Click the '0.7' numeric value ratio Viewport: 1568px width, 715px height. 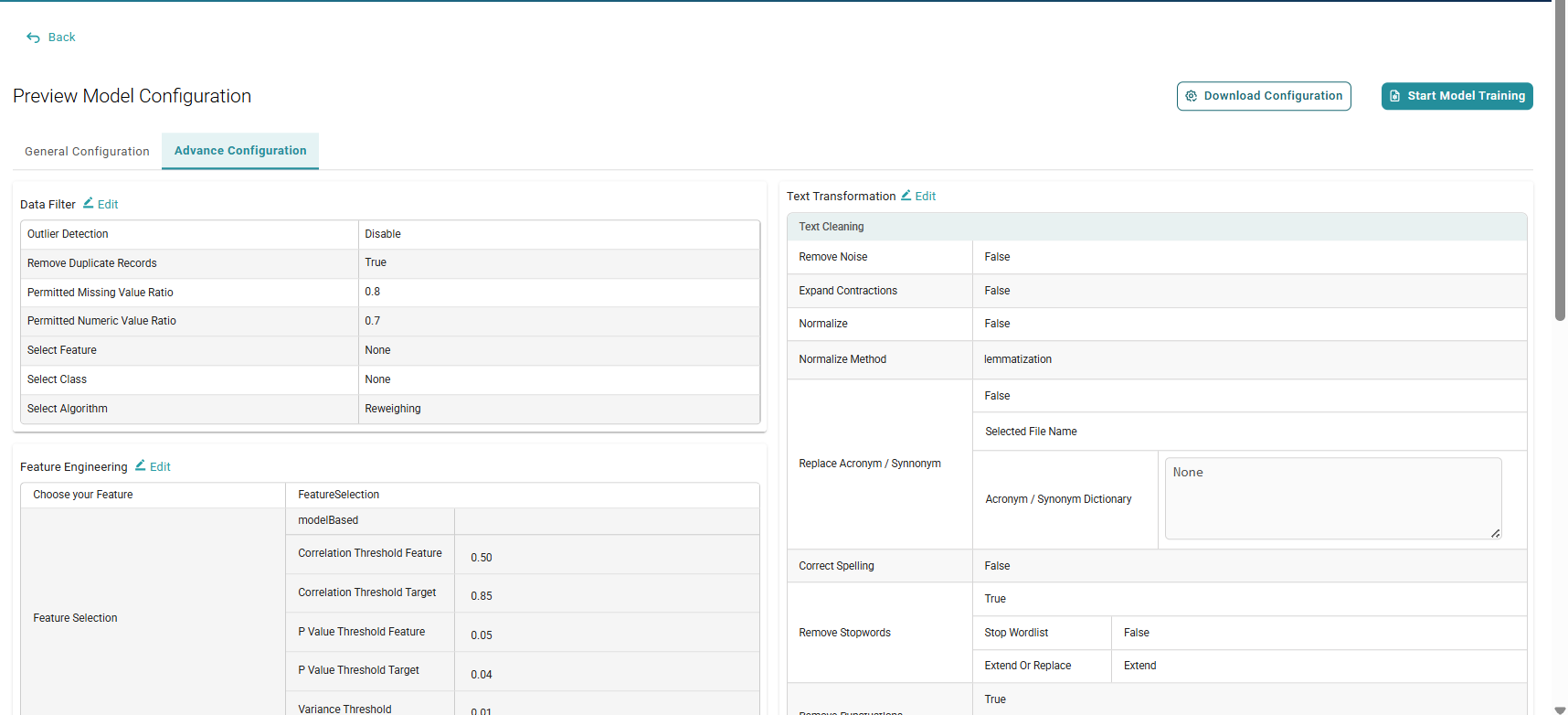click(373, 321)
